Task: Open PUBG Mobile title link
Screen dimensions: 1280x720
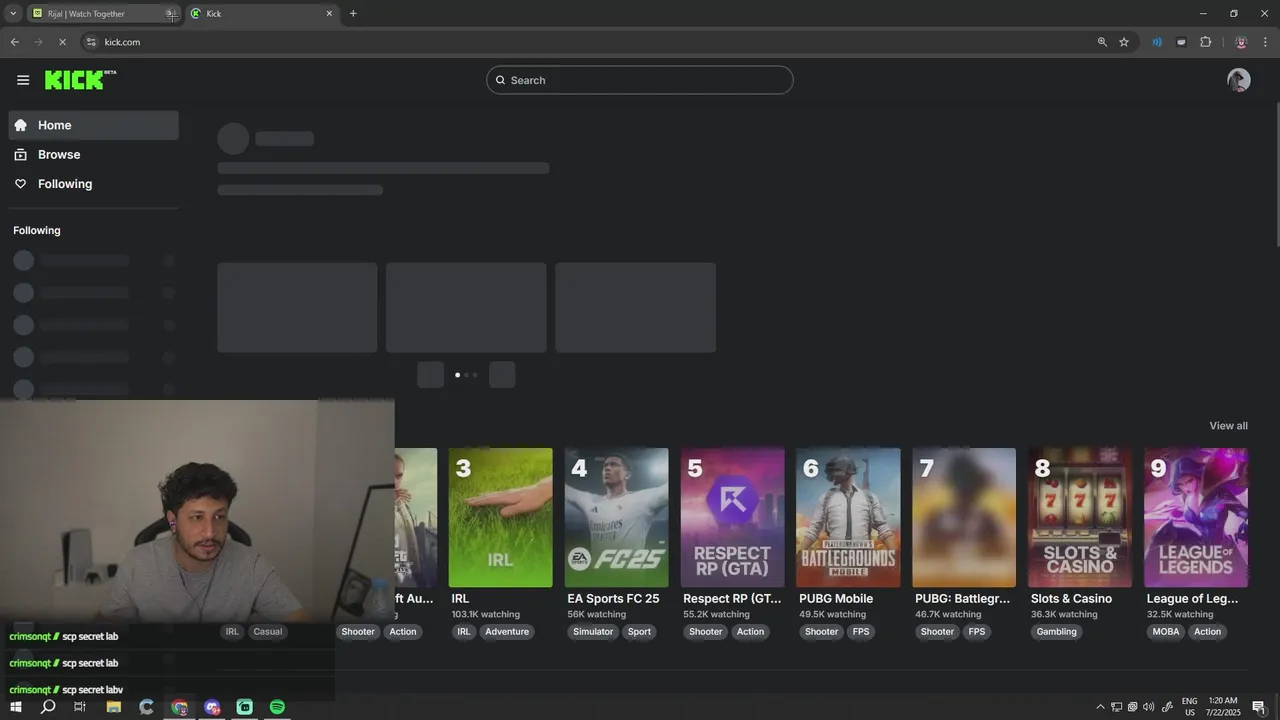Action: point(836,599)
